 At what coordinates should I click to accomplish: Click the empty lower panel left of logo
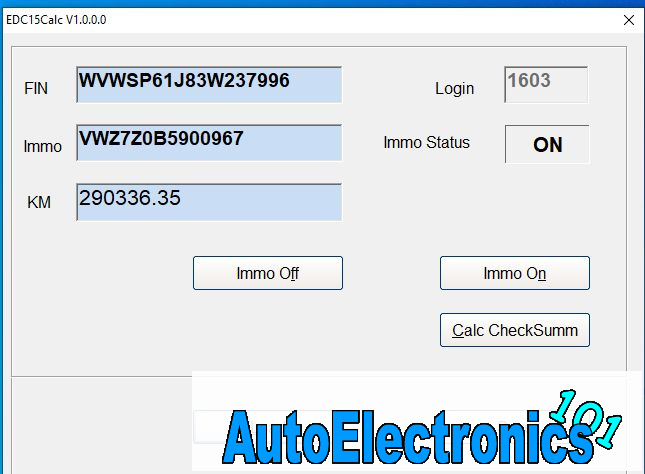point(100,420)
